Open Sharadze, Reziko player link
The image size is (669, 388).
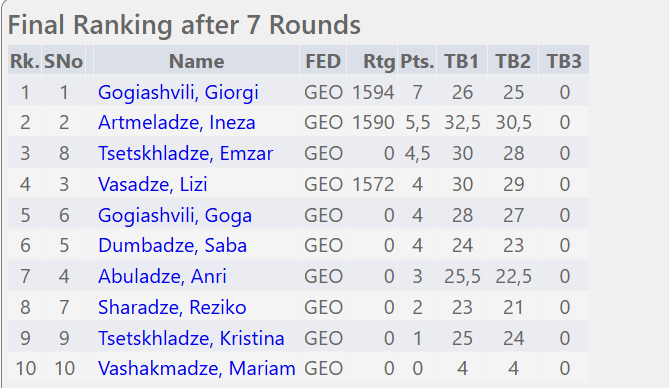[x=172, y=307]
